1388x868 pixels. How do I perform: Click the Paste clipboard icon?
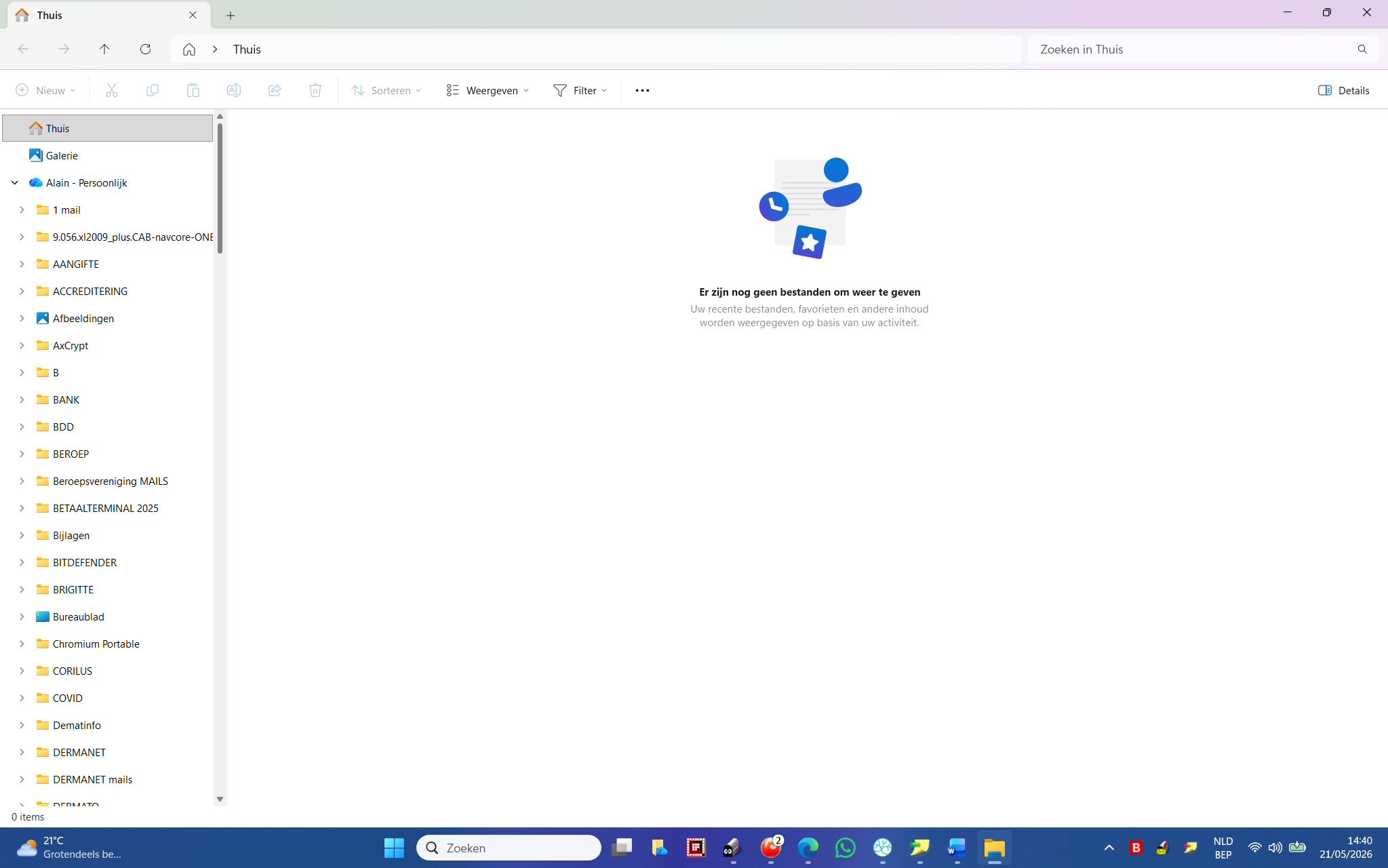193,90
